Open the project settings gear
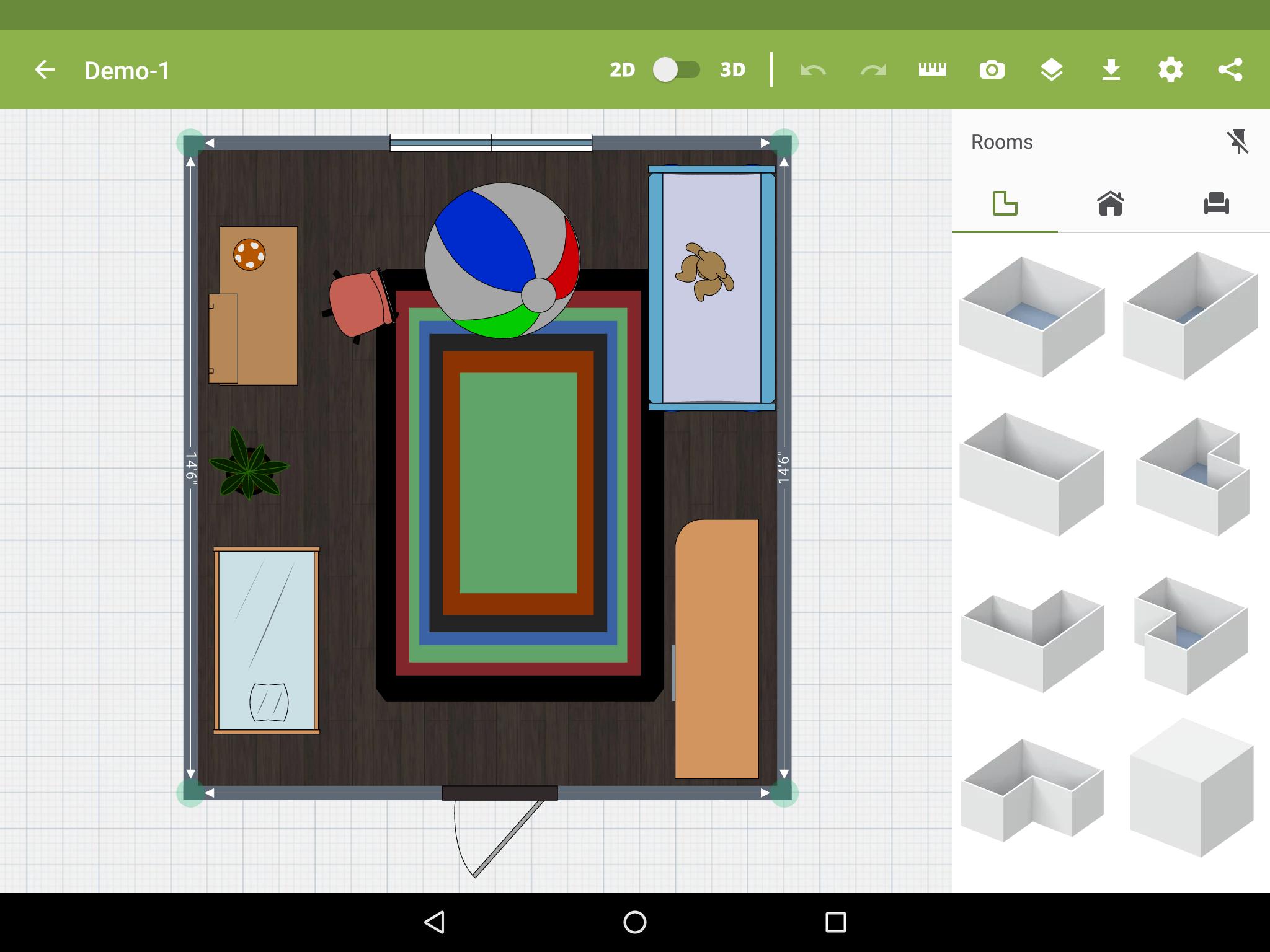 point(1171,70)
